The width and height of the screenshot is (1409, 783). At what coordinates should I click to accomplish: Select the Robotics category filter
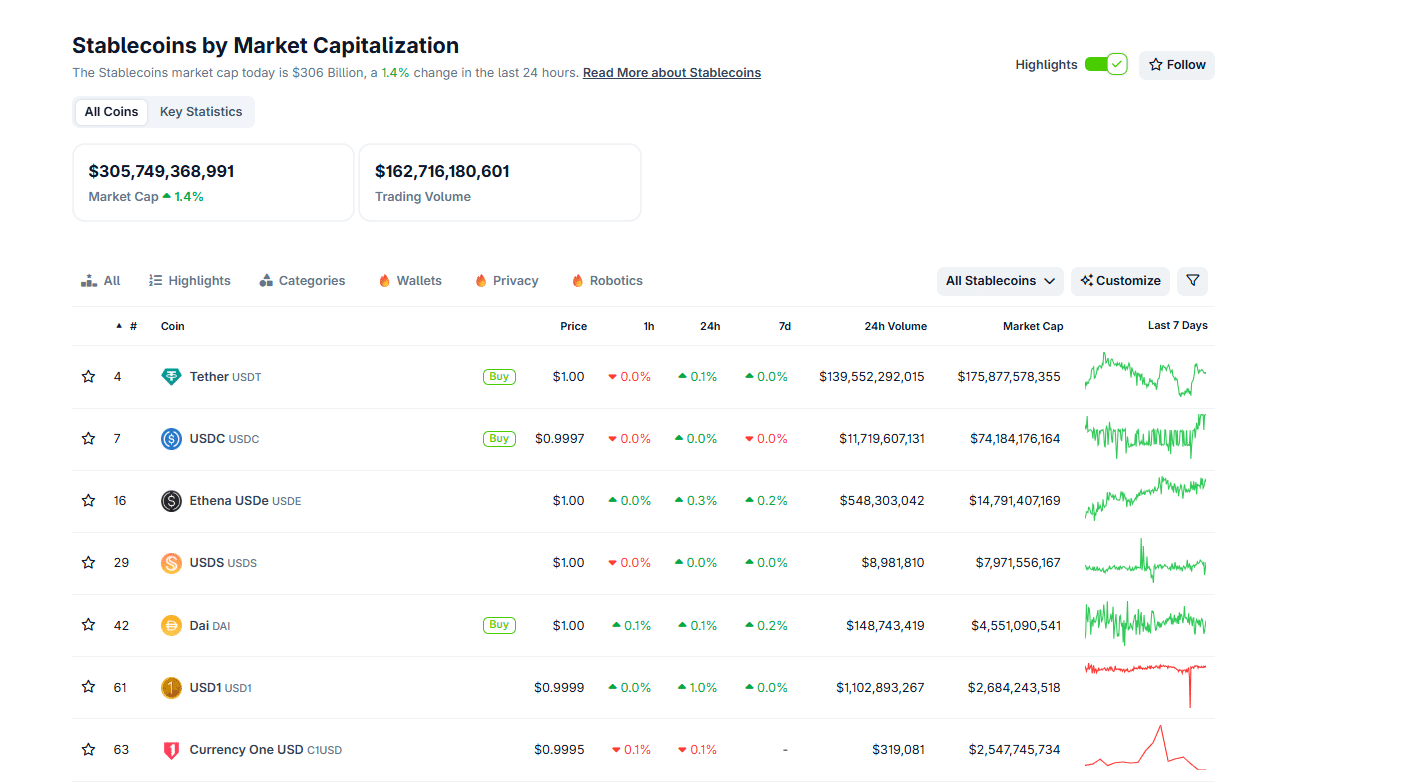[x=607, y=280]
